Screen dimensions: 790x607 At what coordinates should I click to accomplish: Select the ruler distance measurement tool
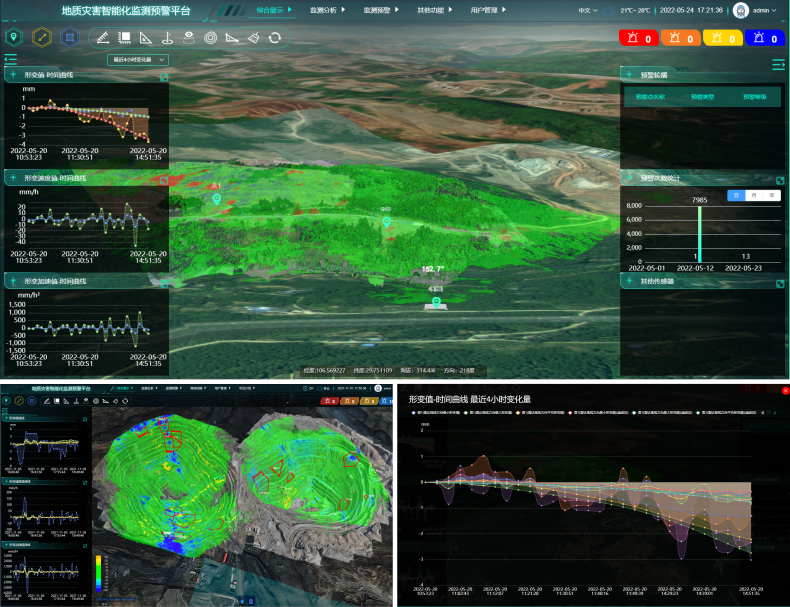pos(102,38)
